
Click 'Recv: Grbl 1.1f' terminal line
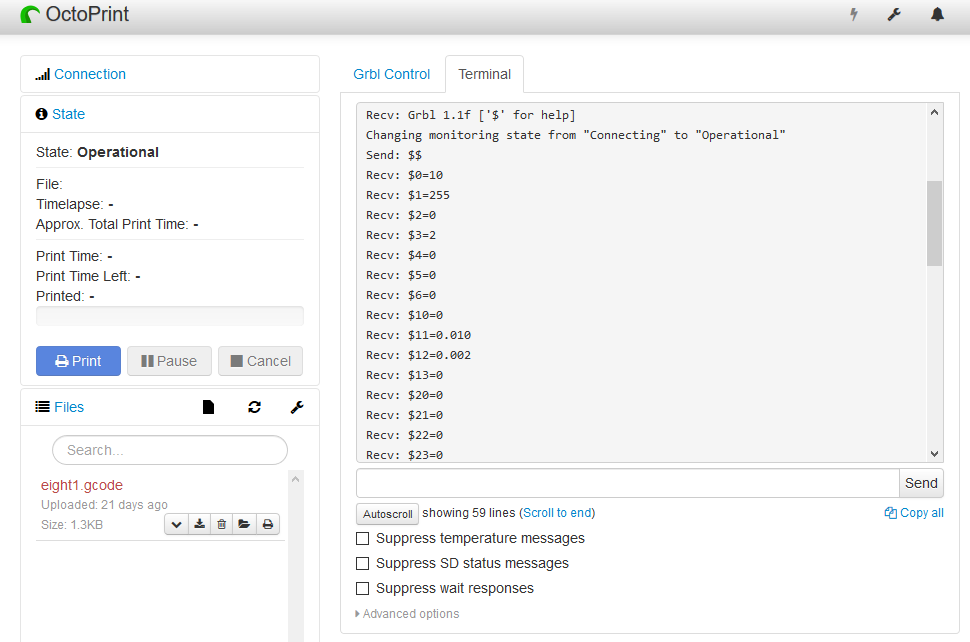coord(471,115)
